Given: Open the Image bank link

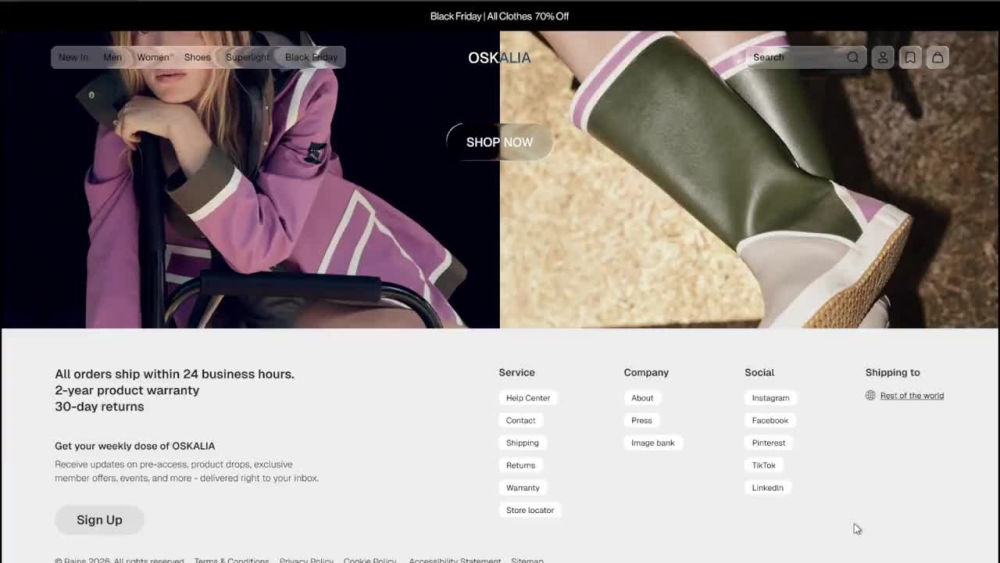Looking at the screenshot, I should [653, 442].
